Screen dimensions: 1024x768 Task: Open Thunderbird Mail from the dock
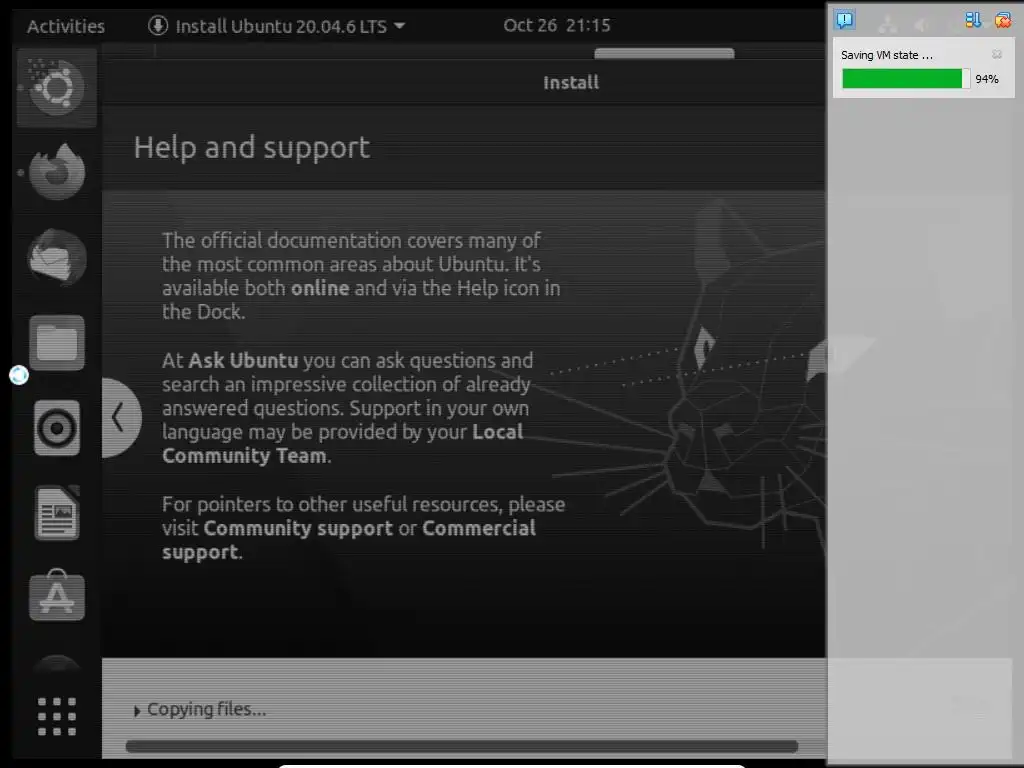coord(57,257)
